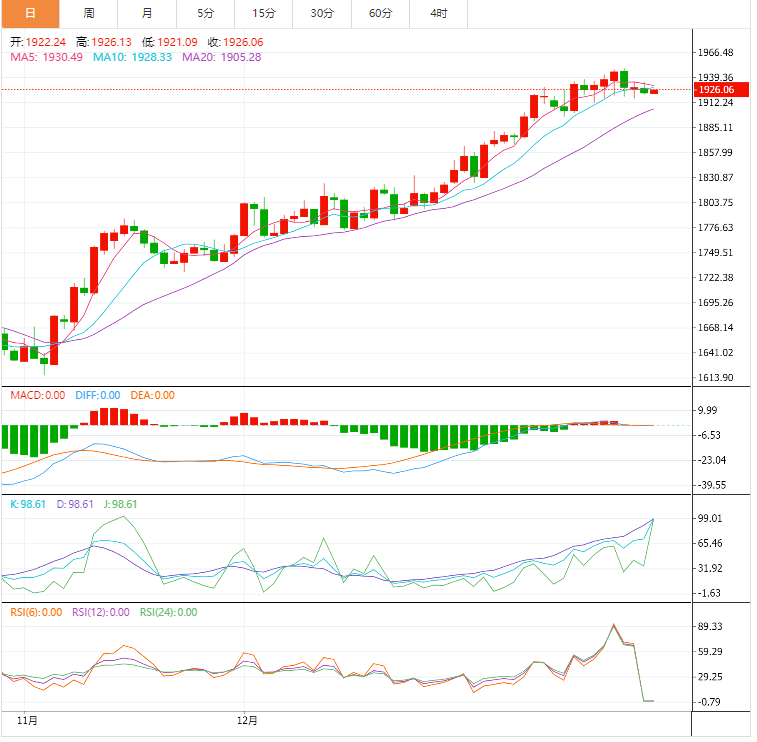Viewport: 757px width, 742px height.
Task: Click the 1966.48 price axis label
Action: click(715, 53)
